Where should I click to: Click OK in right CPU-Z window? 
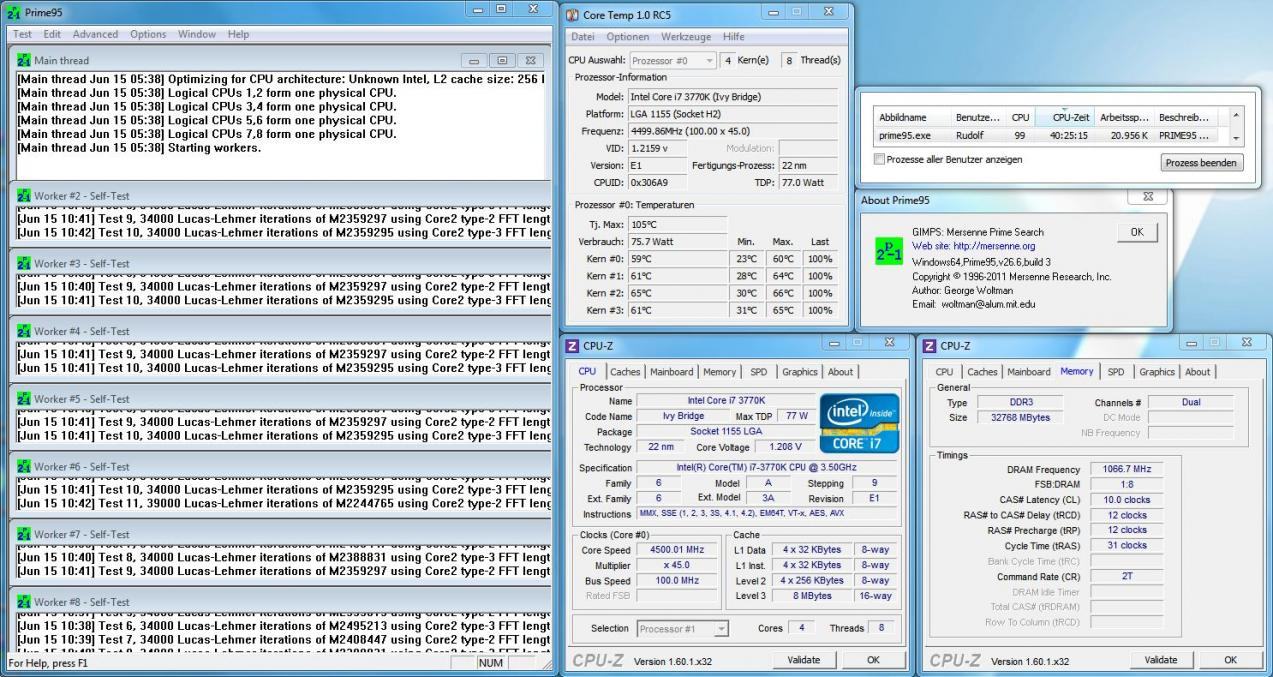pos(1231,660)
